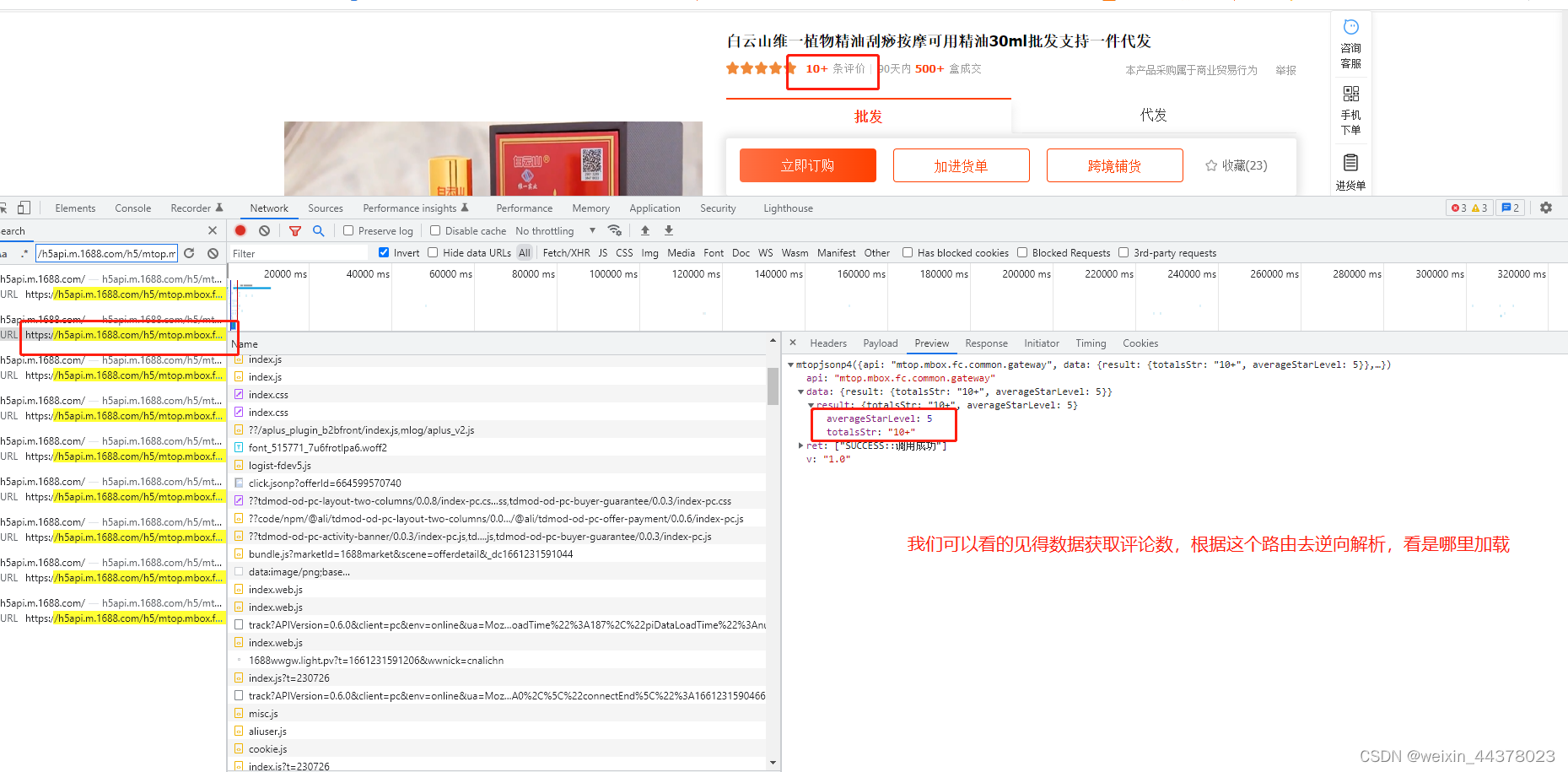The image size is (1568, 772).
Task: Export network log as HAR file
Action: (x=668, y=230)
